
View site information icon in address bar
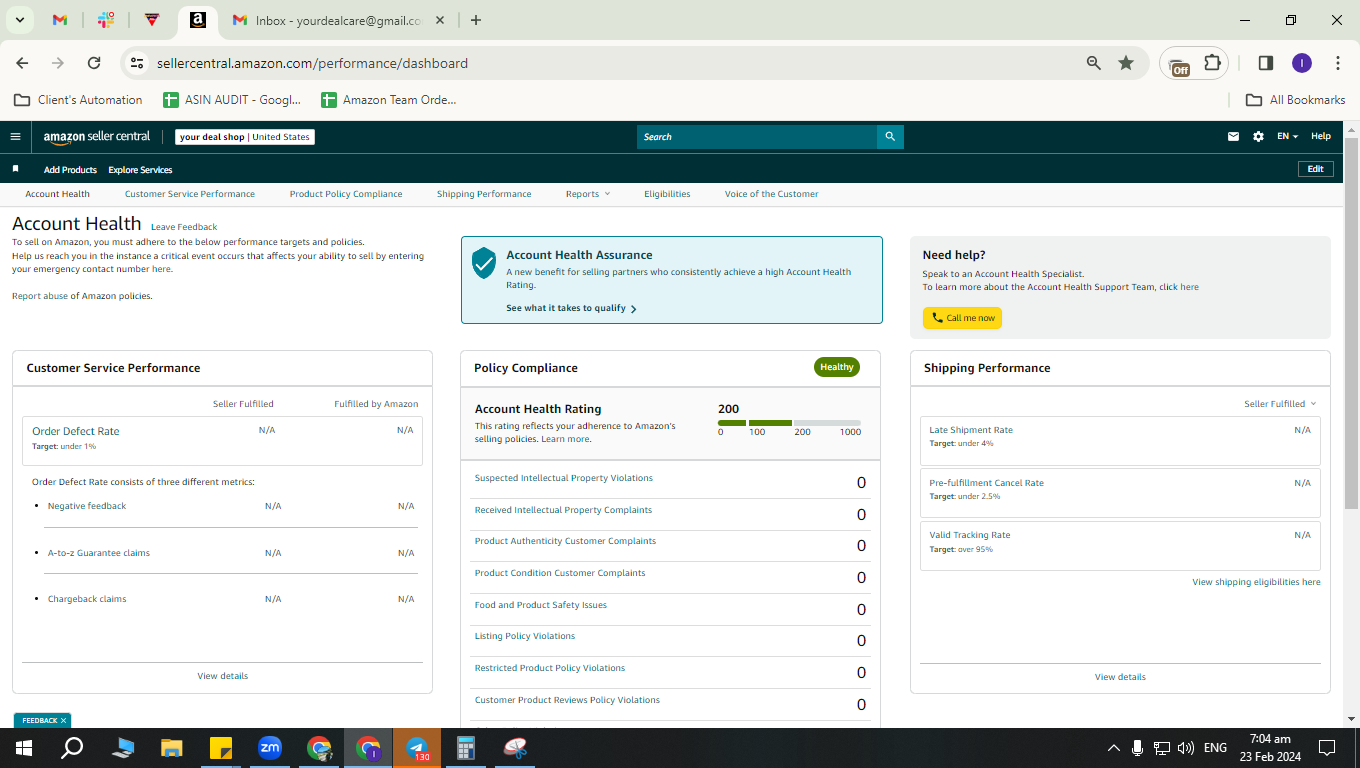137,63
